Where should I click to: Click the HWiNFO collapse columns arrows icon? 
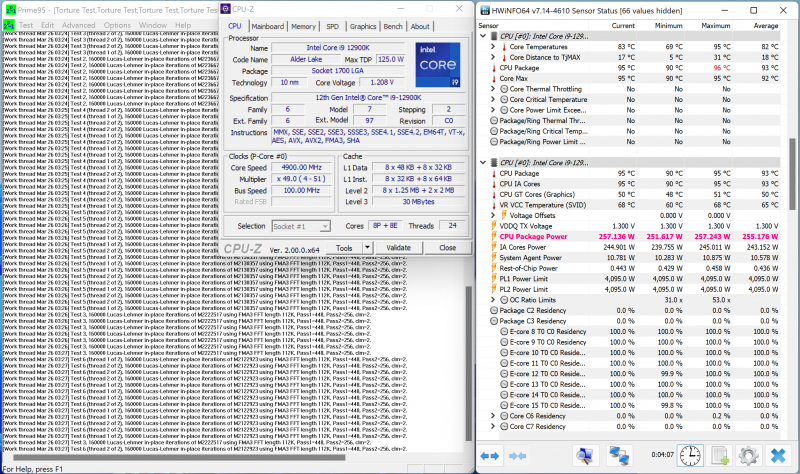coord(517,456)
